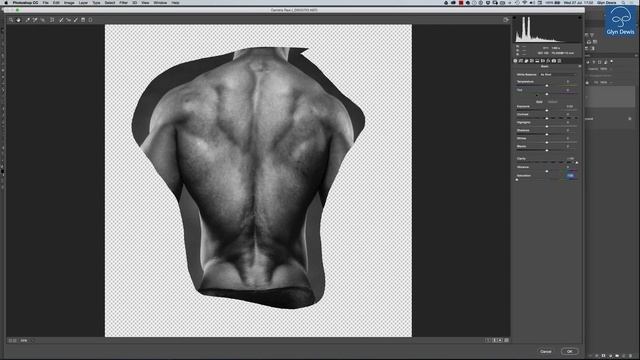Click the highlighted Saturation value field
The image size is (640, 360).
click(x=570, y=176)
